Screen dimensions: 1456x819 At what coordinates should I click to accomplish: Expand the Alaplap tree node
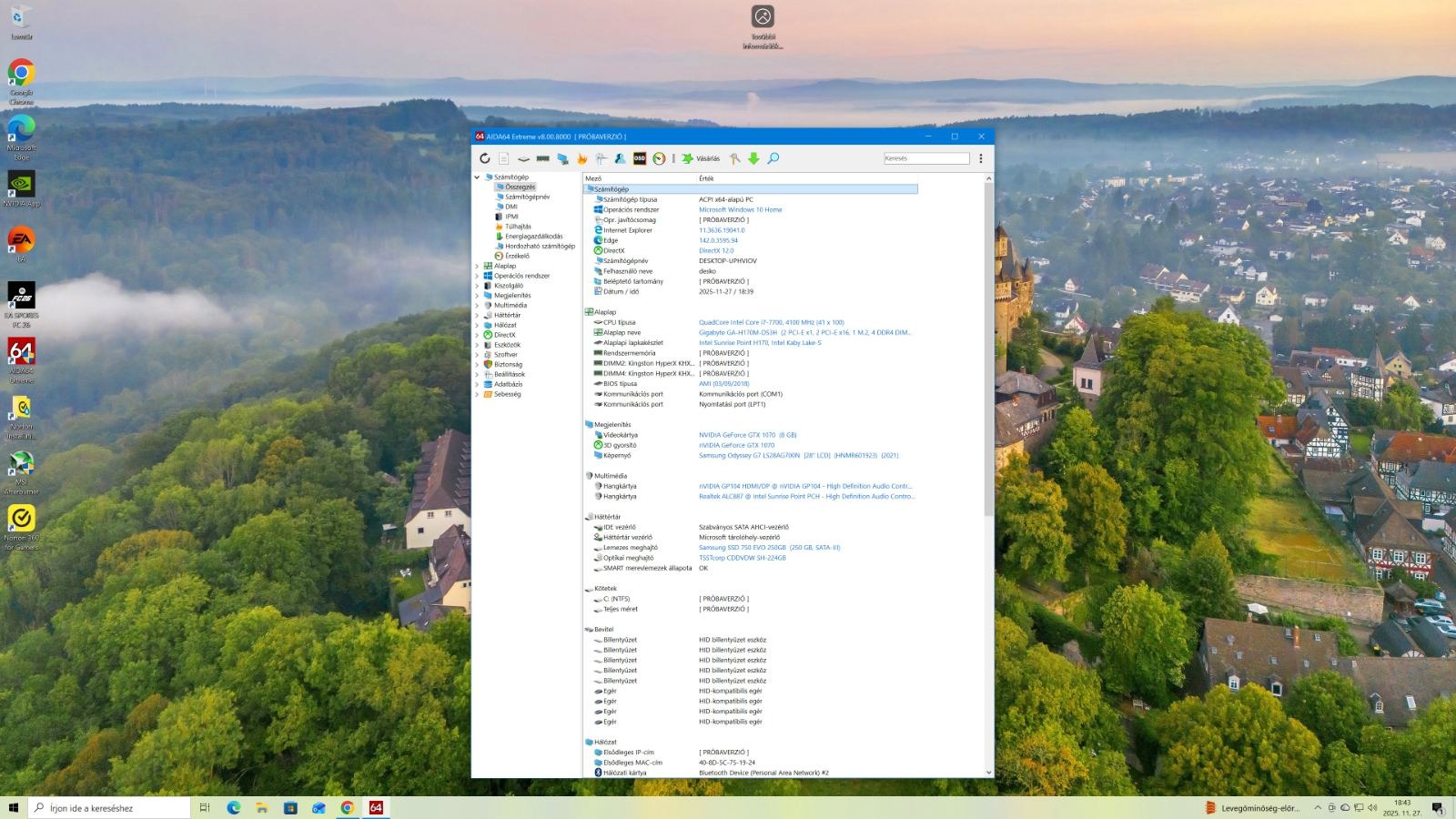[477, 266]
